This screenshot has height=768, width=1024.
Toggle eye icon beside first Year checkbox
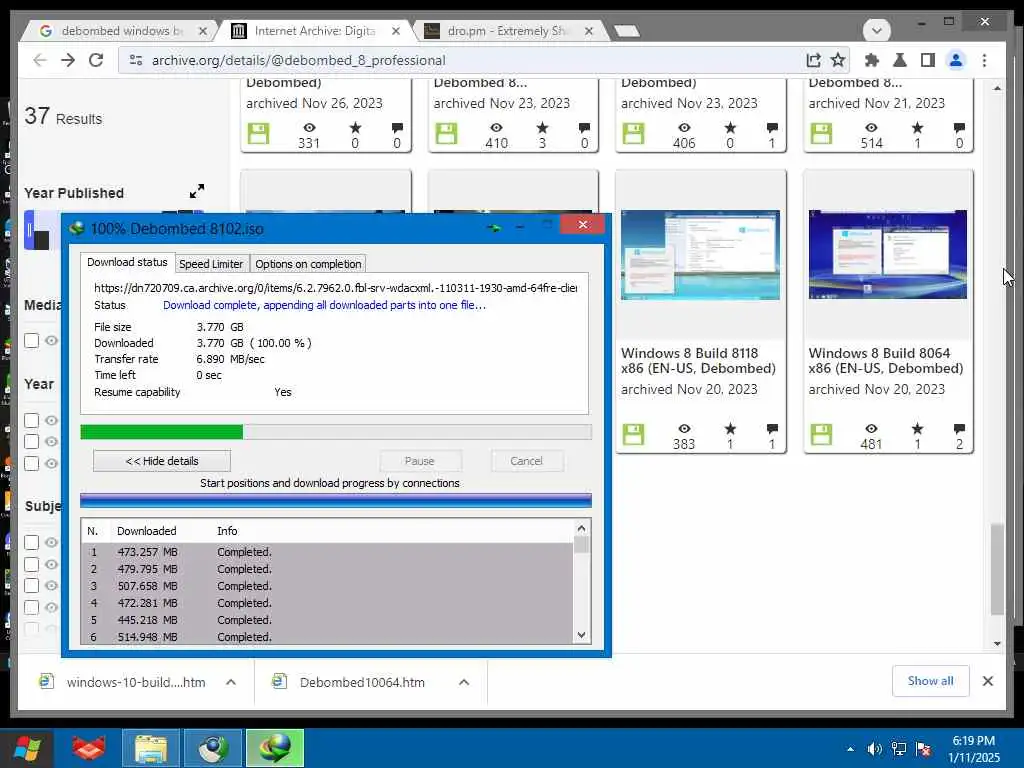52,420
